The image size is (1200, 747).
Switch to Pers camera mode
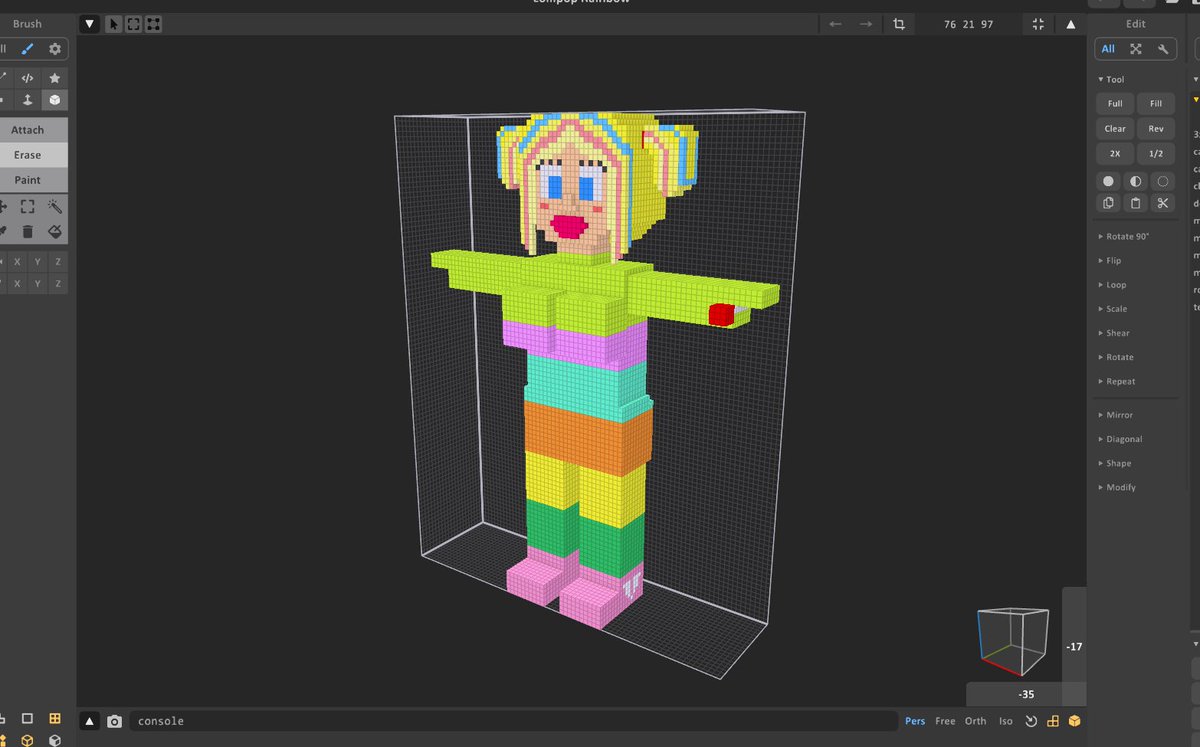pos(915,721)
